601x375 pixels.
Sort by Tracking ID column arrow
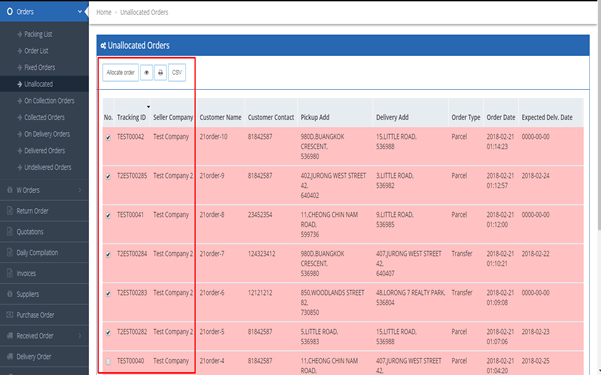click(x=148, y=107)
